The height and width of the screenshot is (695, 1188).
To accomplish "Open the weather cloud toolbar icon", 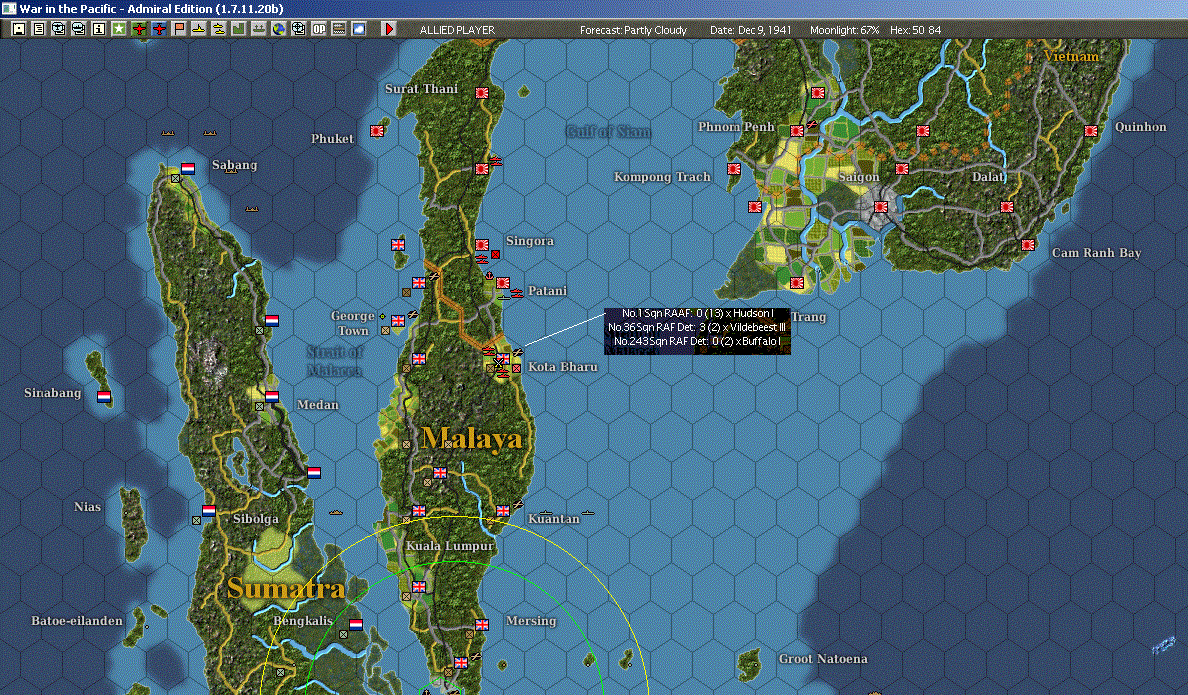I will 359,29.
